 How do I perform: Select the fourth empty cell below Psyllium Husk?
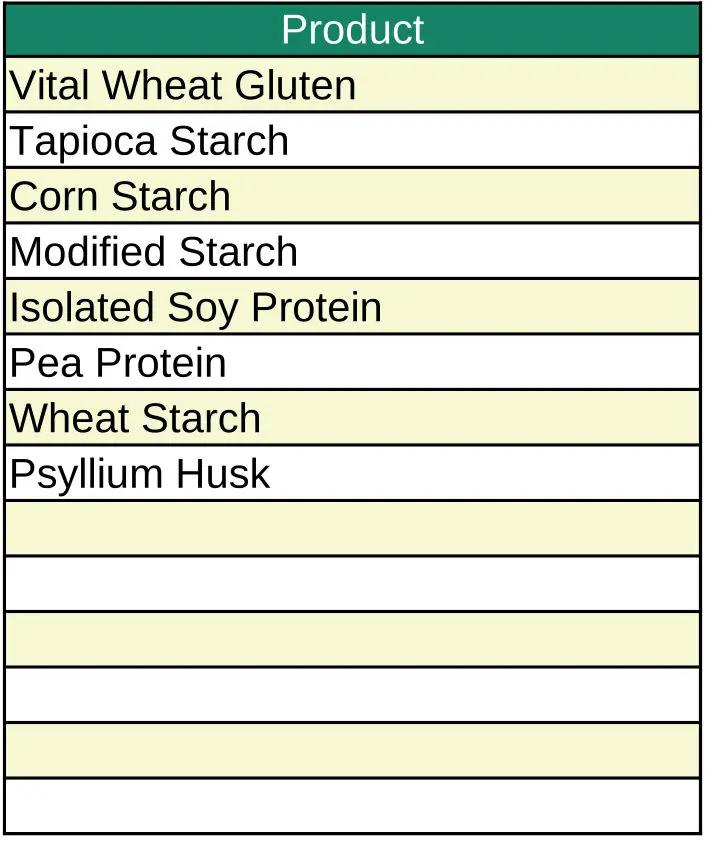click(352, 695)
